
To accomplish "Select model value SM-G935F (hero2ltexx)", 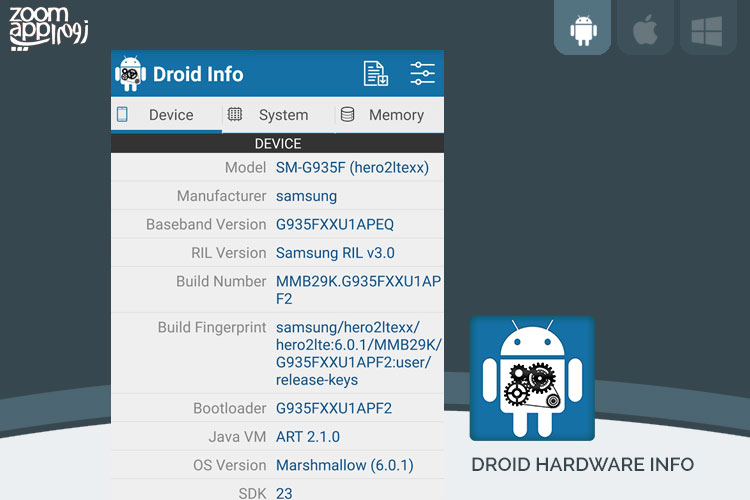I will (x=352, y=167).
